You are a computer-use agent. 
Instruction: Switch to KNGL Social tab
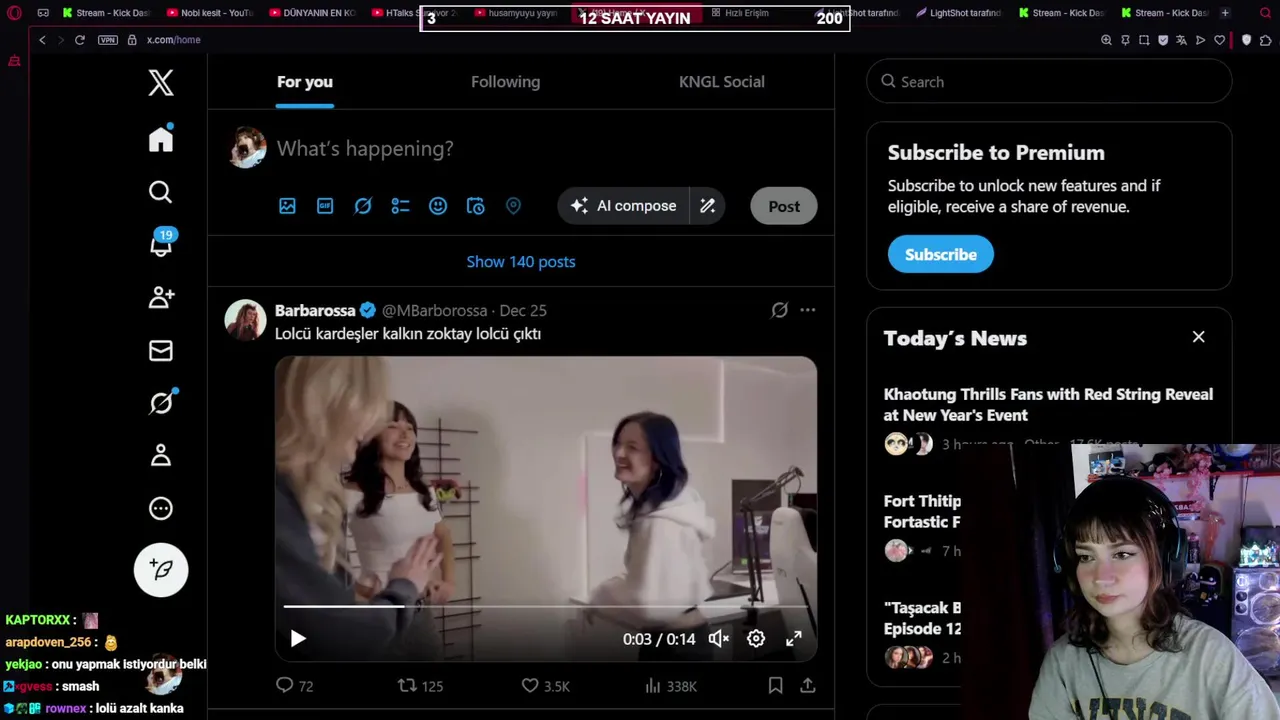(x=722, y=82)
